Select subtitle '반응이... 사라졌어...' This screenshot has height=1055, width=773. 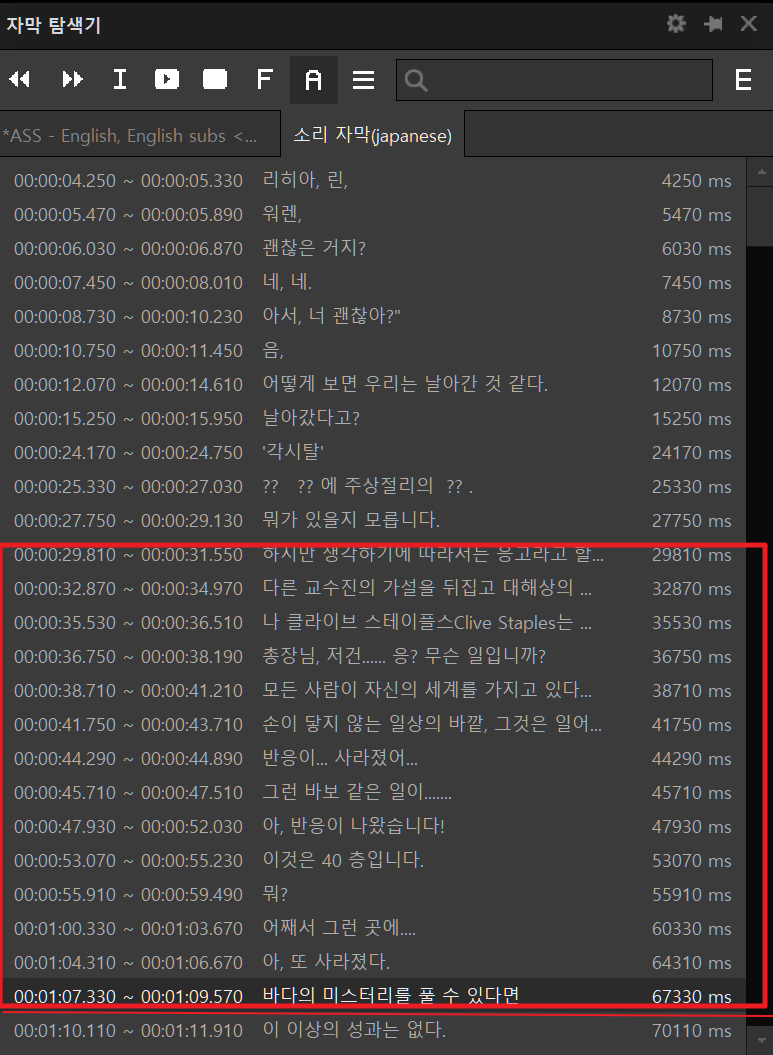coord(373,758)
